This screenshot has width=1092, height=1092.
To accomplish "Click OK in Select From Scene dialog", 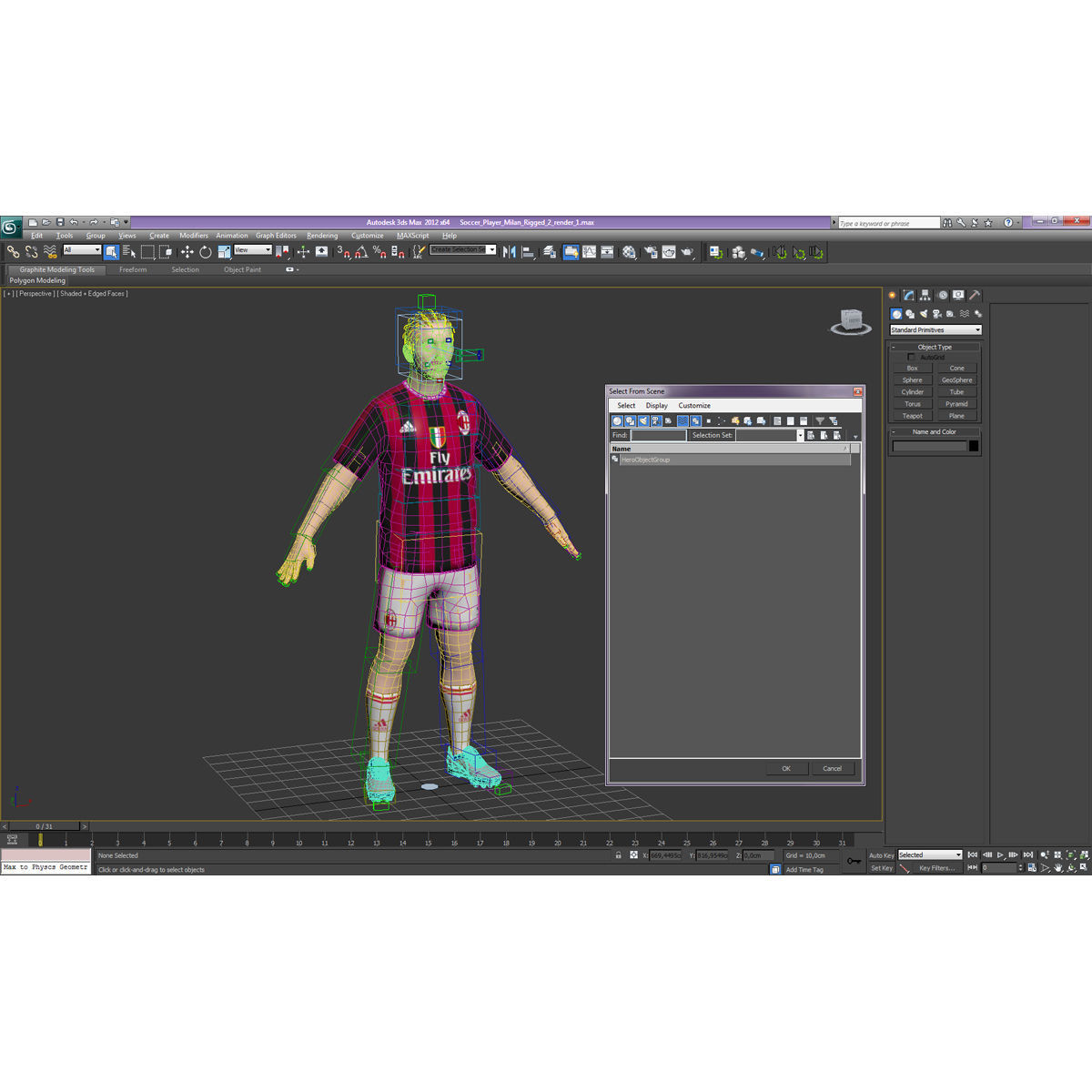I will (786, 769).
